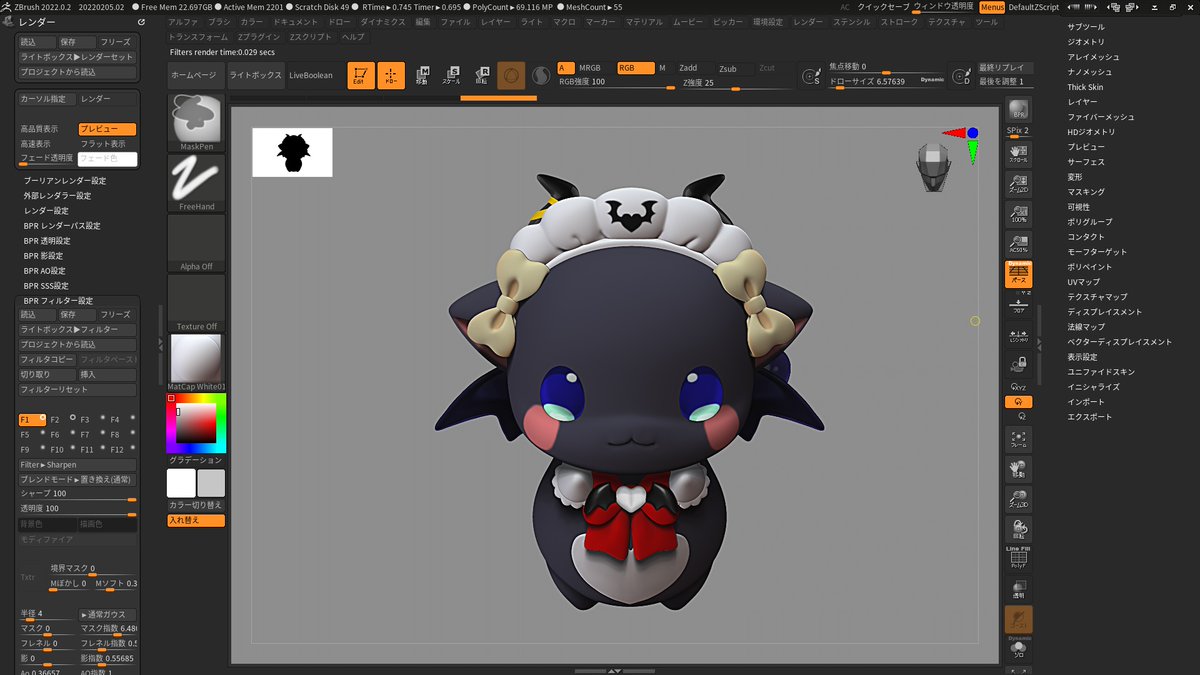Click the クイックセーブ button
Image resolution: width=1200 pixels, height=675 pixels.
(884, 6)
